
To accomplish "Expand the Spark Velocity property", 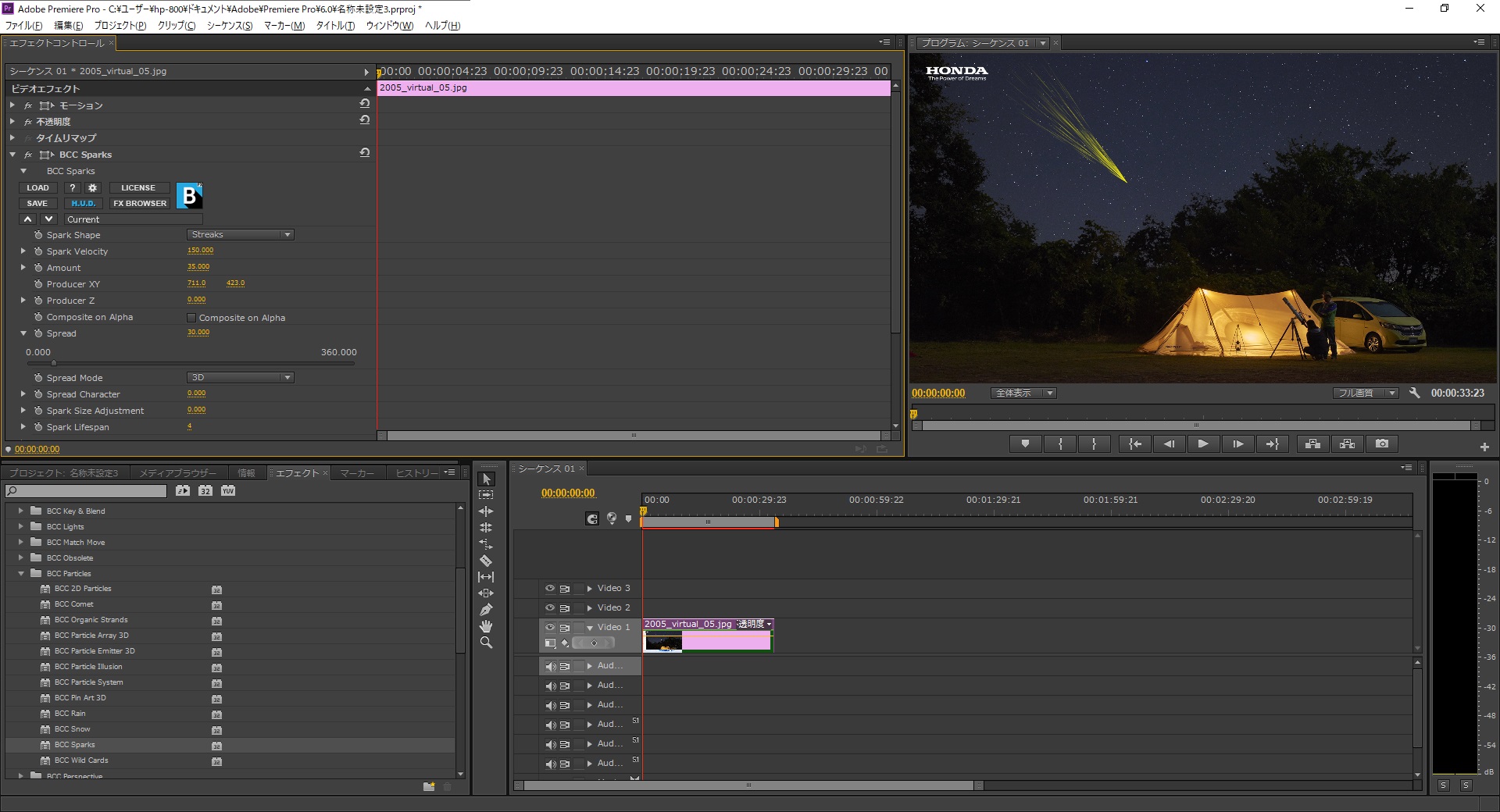I will click(x=23, y=251).
